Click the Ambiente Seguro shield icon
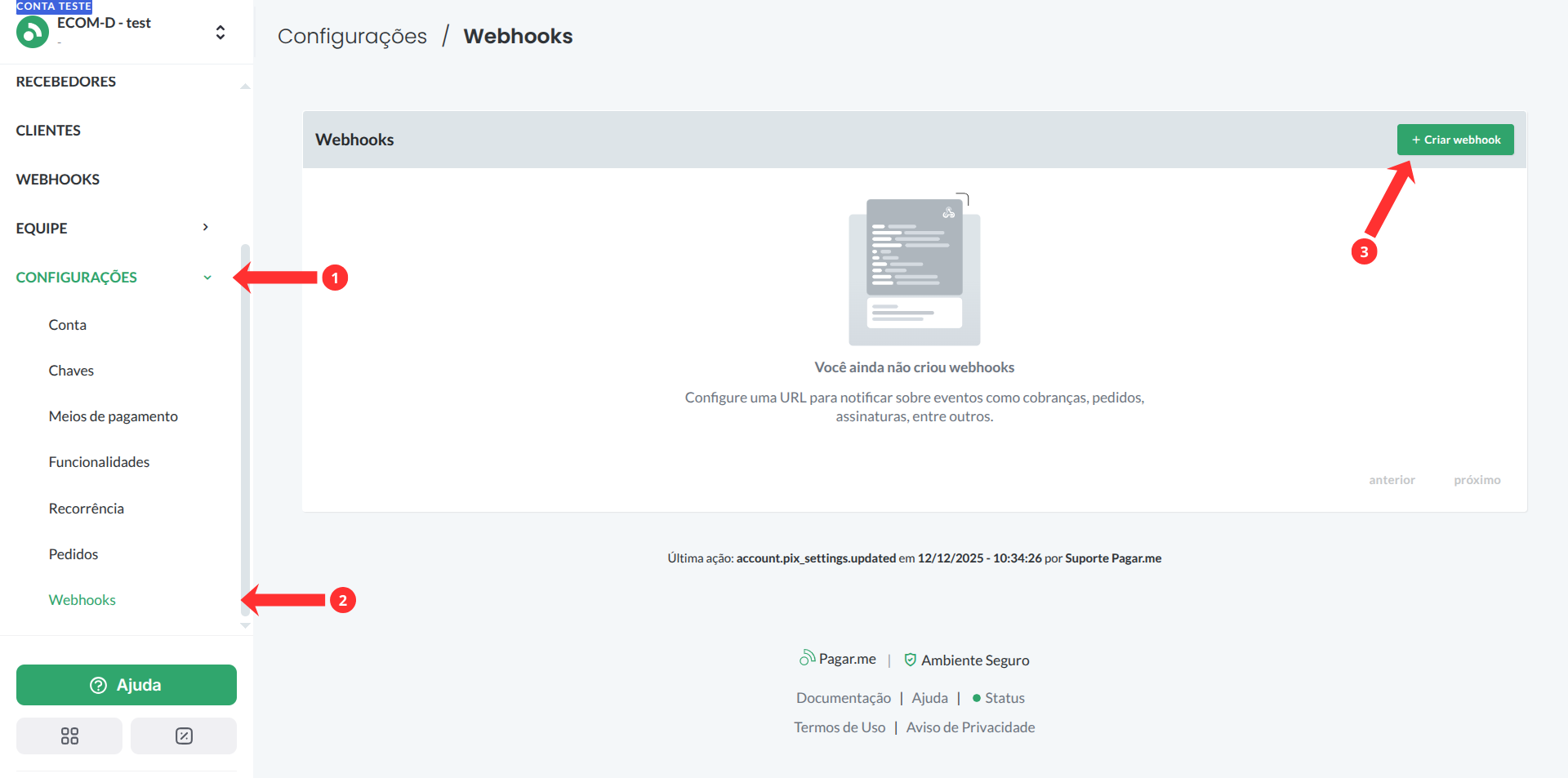This screenshot has height=778, width=1568. [910, 660]
